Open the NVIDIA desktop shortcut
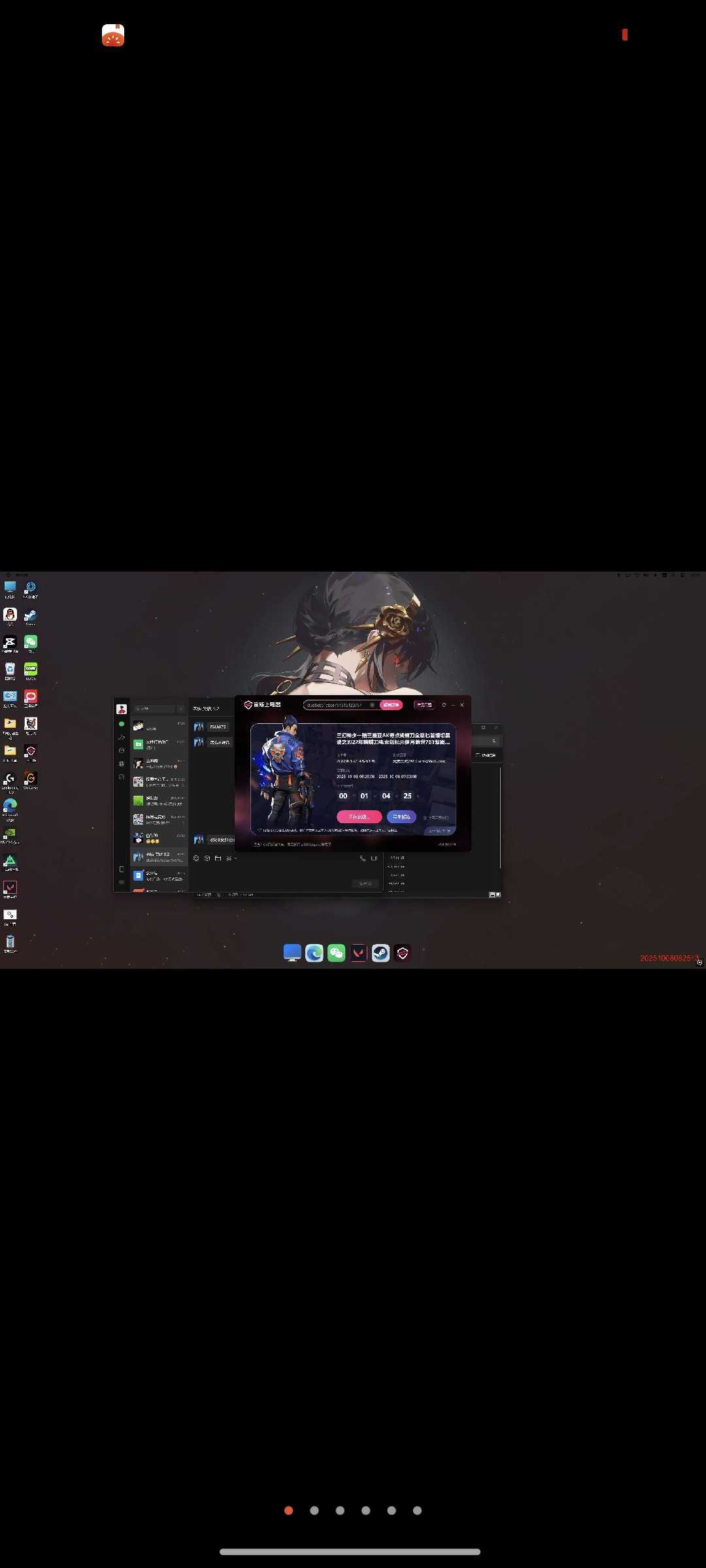This screenshot has height=1568, width=706. [x=10, y=833]
